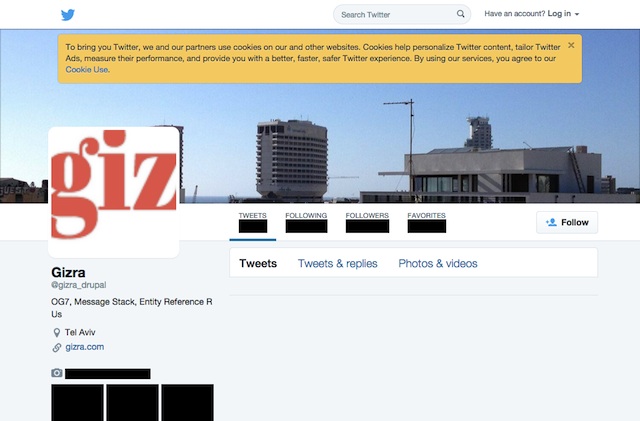Open the gizra.com website link
The image size is (640, 421).
84,347
